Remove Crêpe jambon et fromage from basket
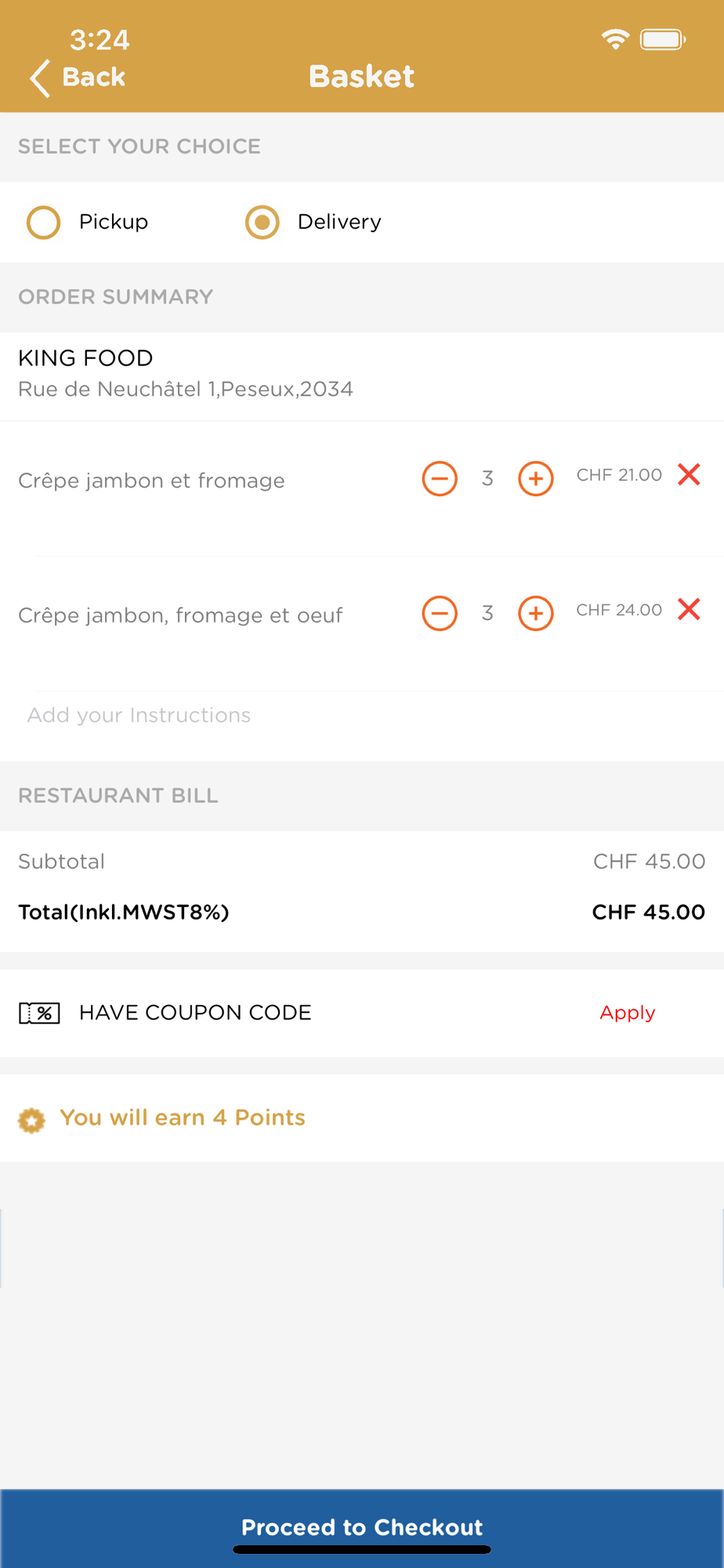 pos(689,474)
